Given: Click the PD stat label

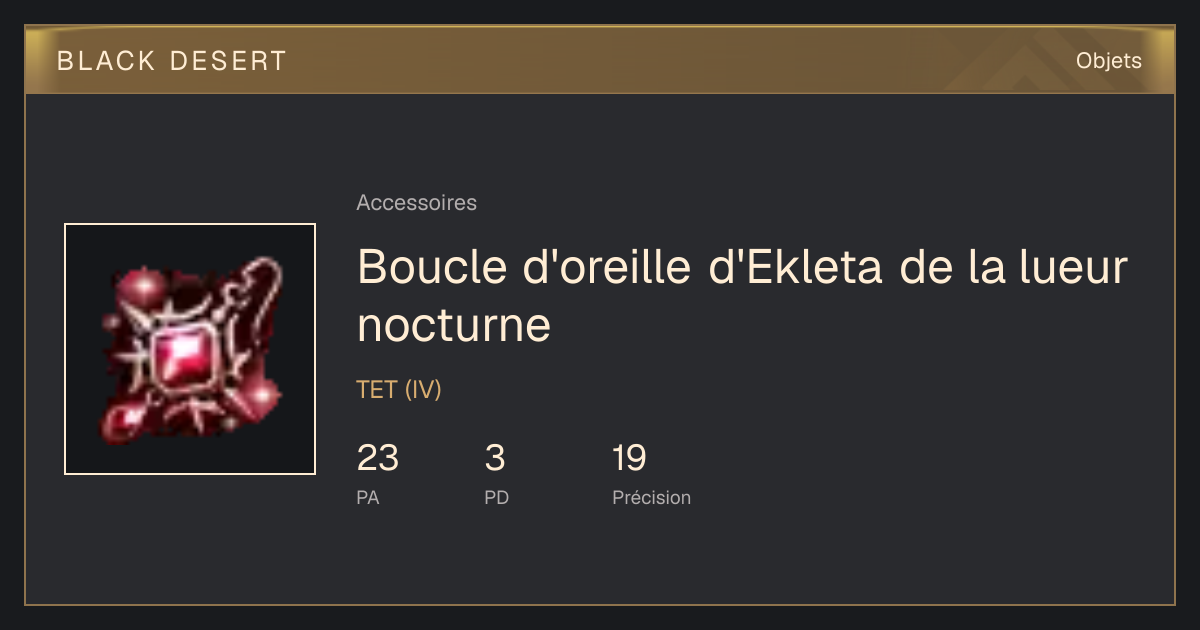Looking at the screenshot, I should point(497,497).
